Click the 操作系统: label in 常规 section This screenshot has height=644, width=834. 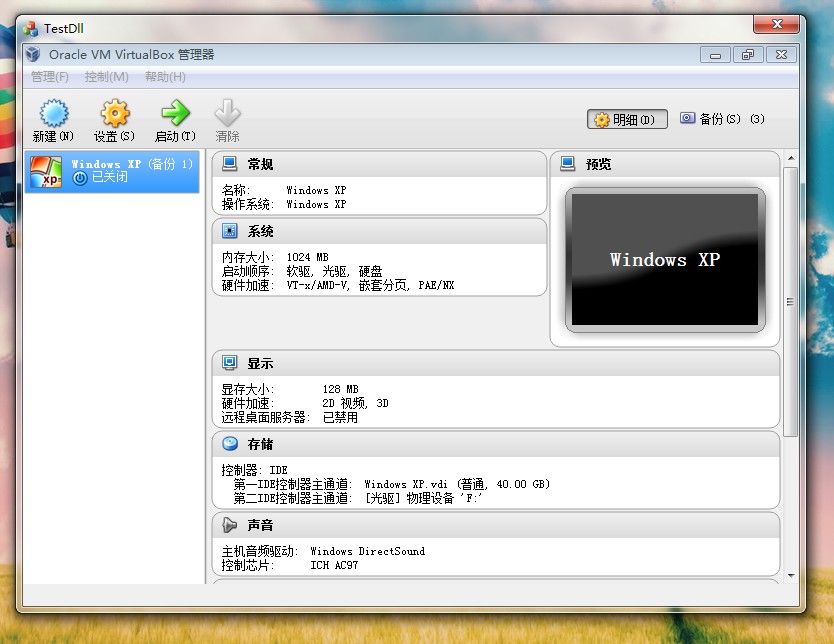click(248, 204)
